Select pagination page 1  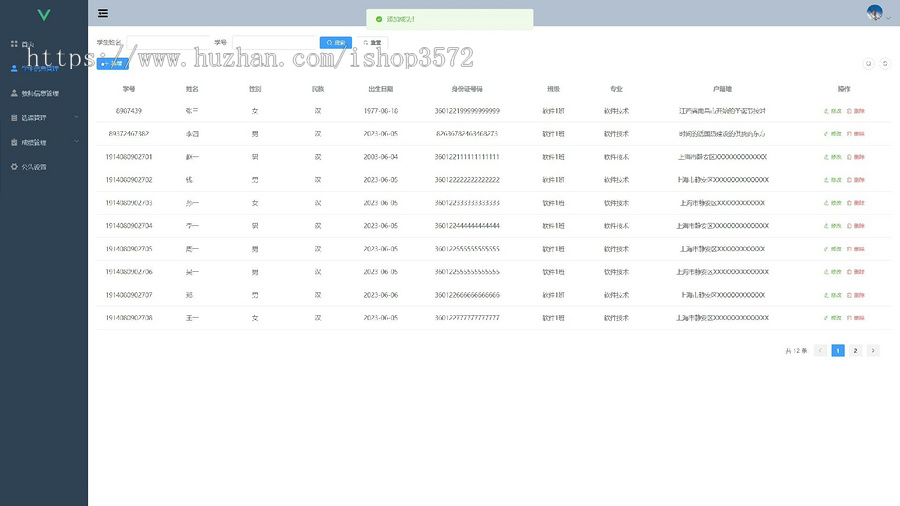click(x=838, y=351)
